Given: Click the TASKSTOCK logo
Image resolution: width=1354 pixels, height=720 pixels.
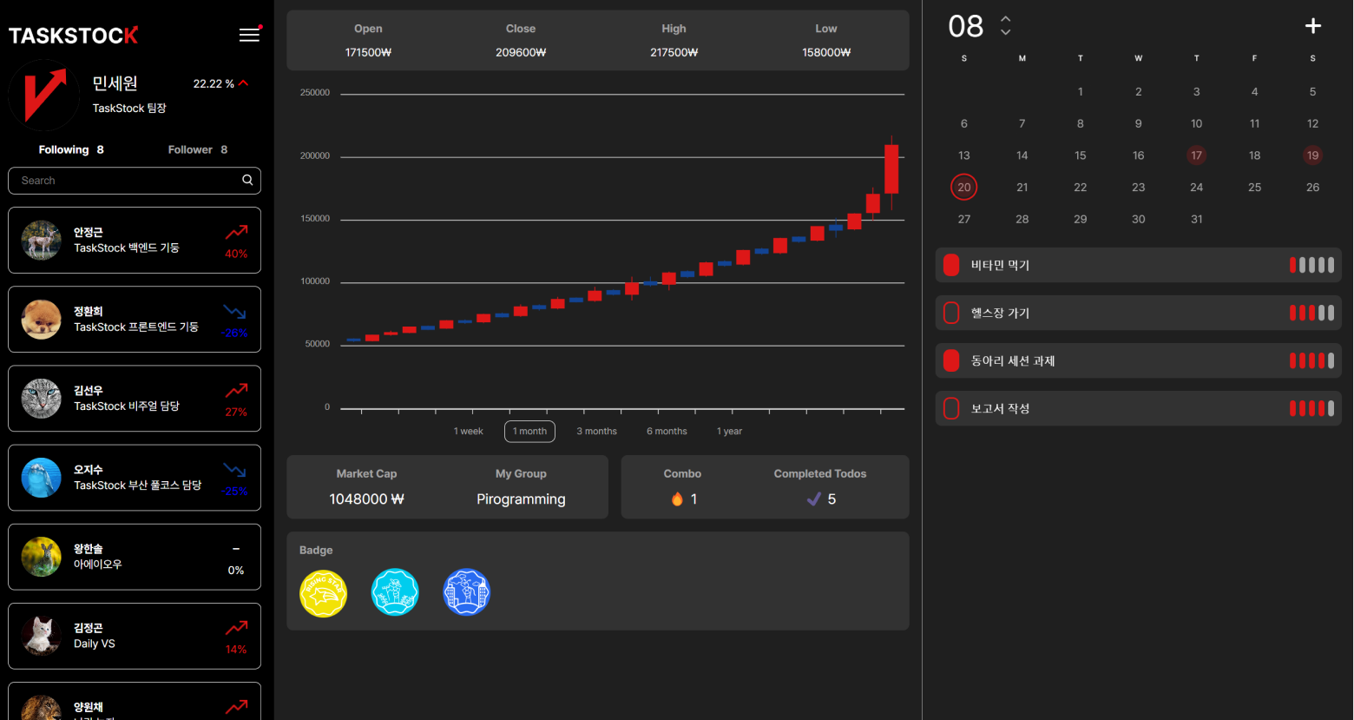Looking at the screenshot, I should [72, 34].
